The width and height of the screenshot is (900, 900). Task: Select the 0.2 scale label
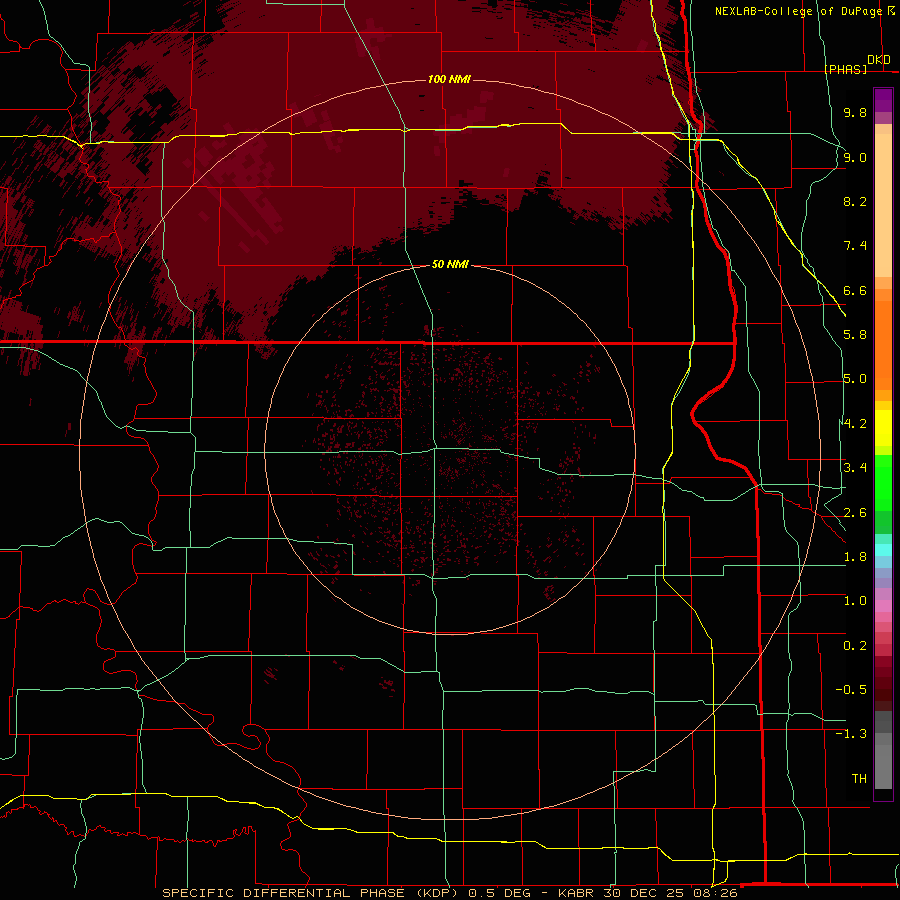pos(855,646)
